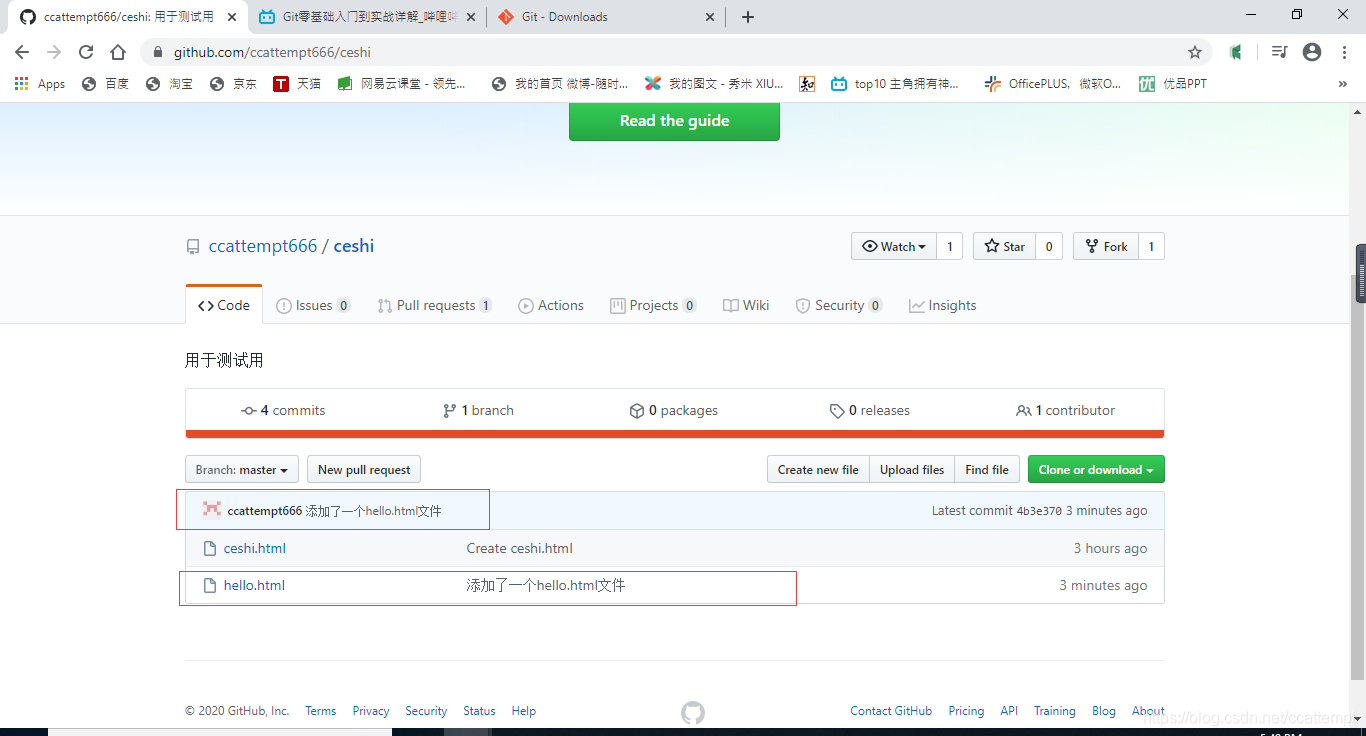Screen dimensions: 1366x736
Task: Close the Git - Downloads tab
Action: click(710, 17)
